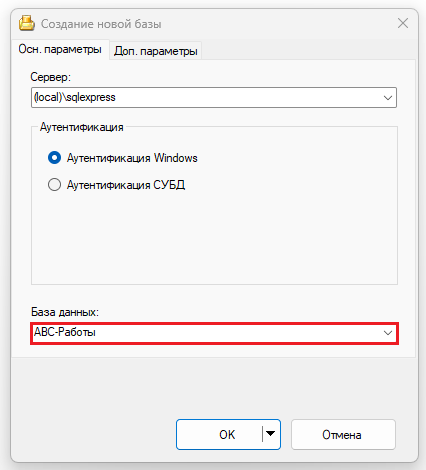The height and width of the screenshot is (470, 426).
Task: Click the Аутентификация Windows label text
Action: tap(132, 158)
